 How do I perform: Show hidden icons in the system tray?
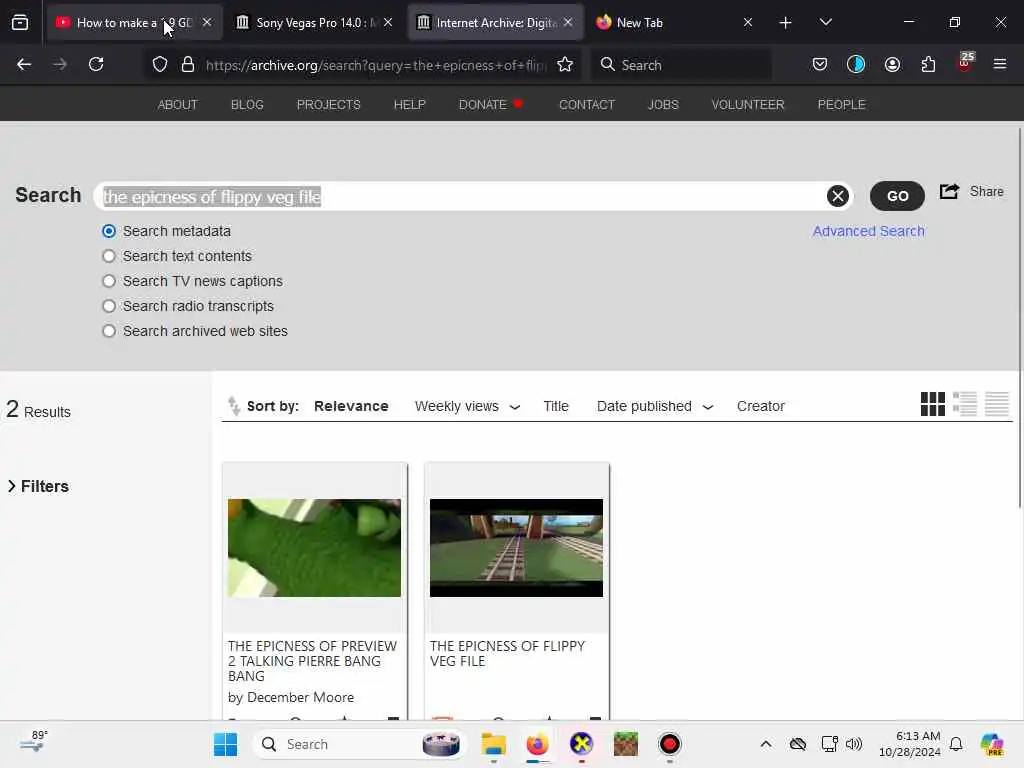(766, 744)
